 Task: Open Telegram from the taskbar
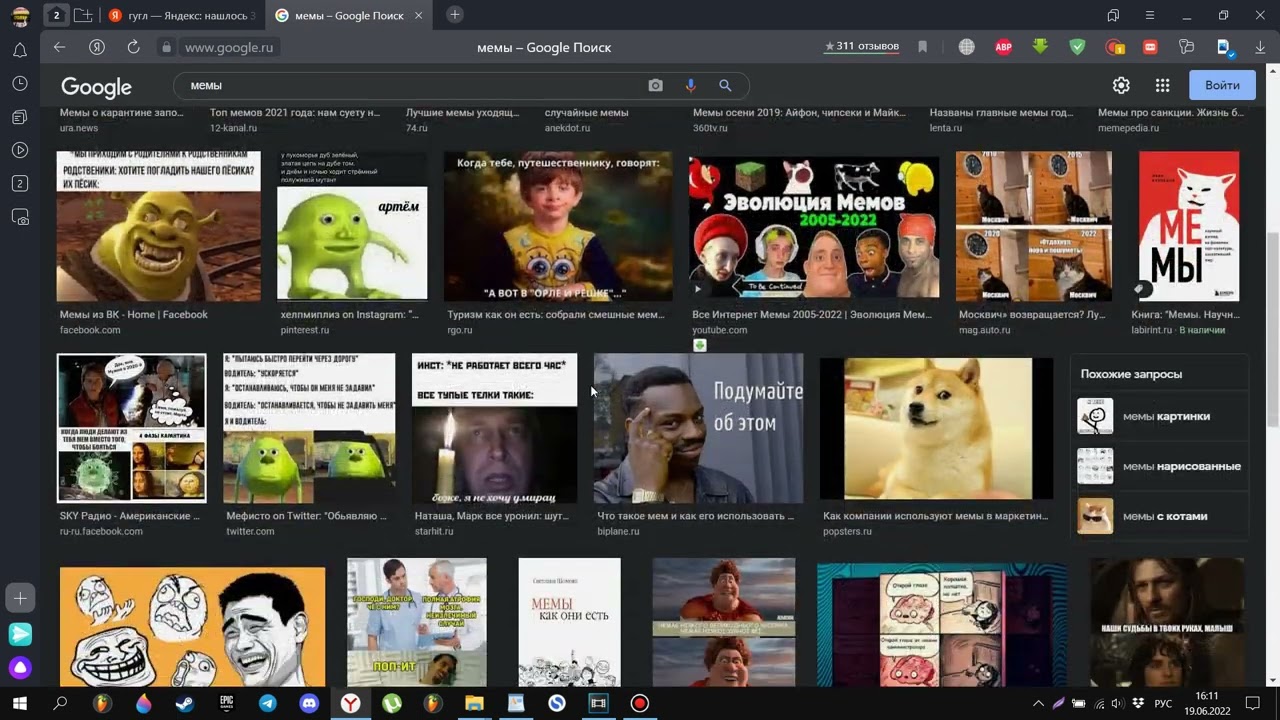click(268, 703)
